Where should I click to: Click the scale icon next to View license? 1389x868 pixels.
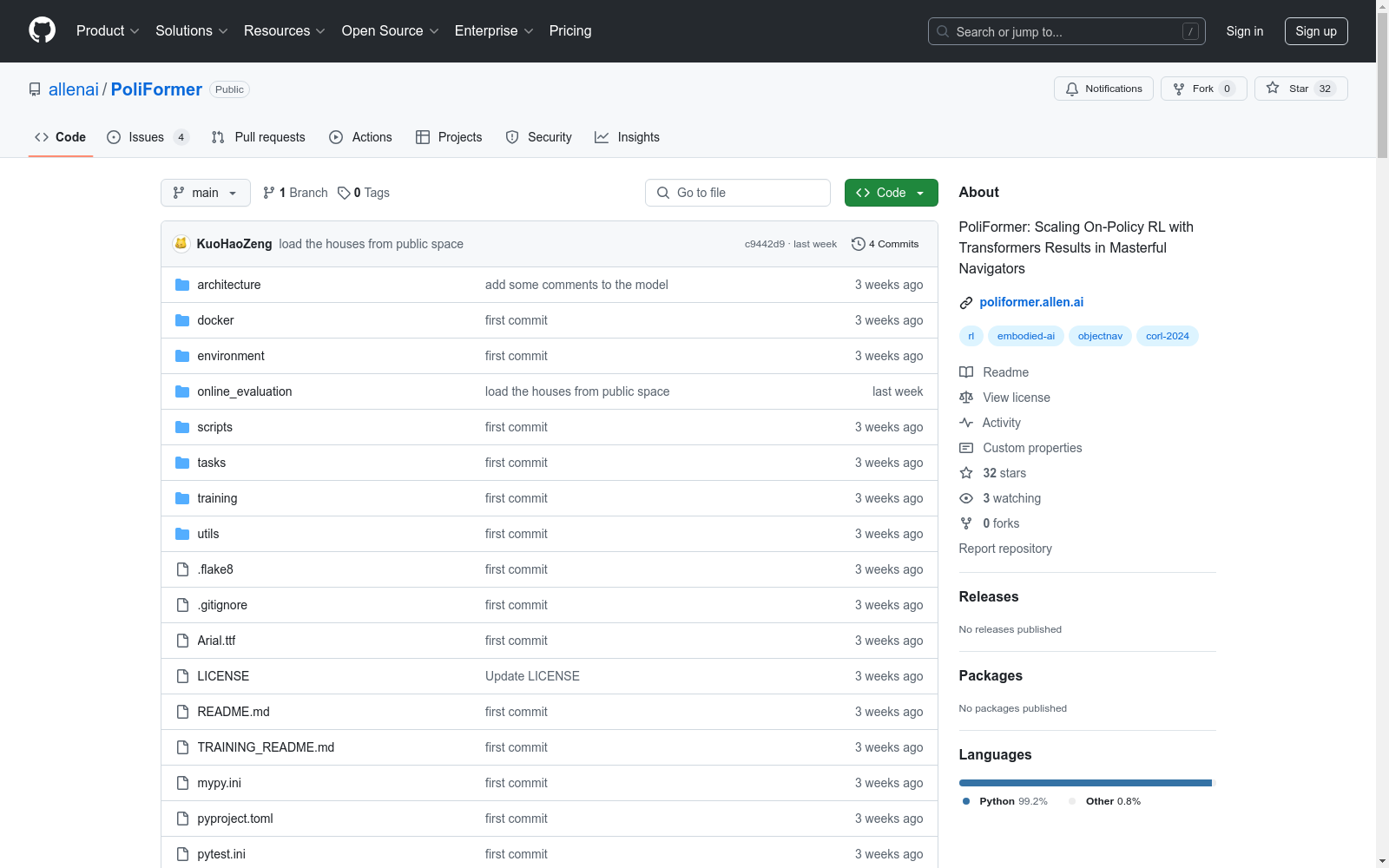[966, 398]
